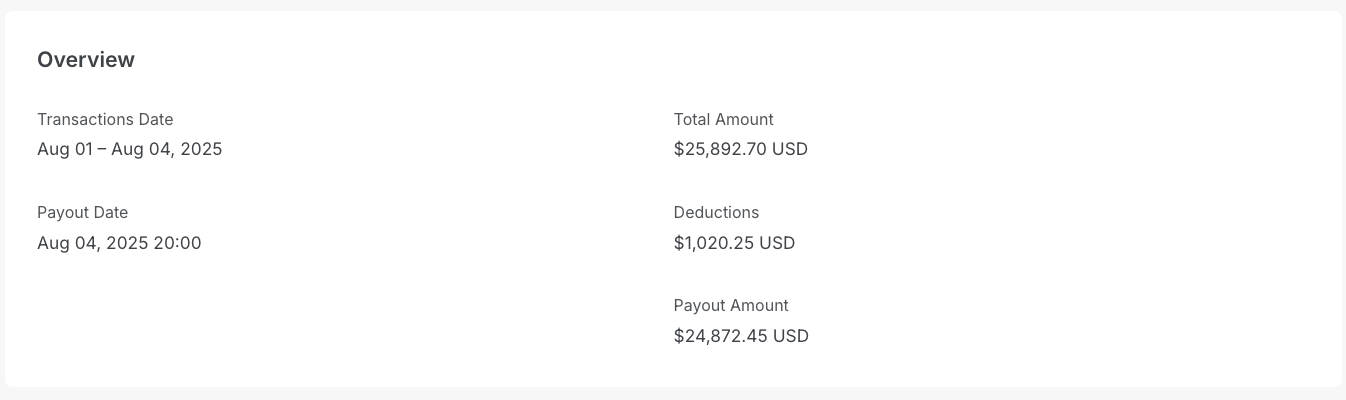Viewport: 1346px width, 400px height.
Task: Click the 2025 year in transactions date range
Action: [201, 150]
